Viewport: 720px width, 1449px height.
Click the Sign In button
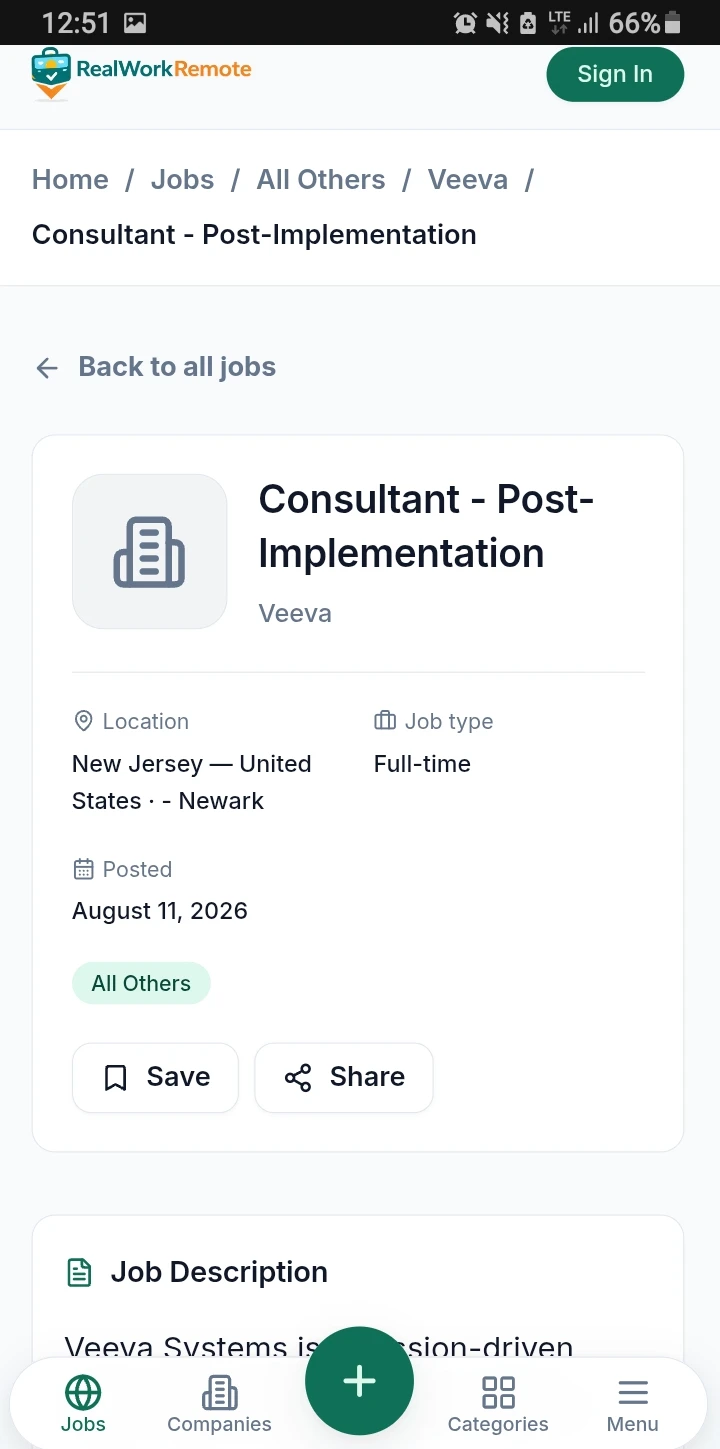pyautogui.click(x=615, y=74)
